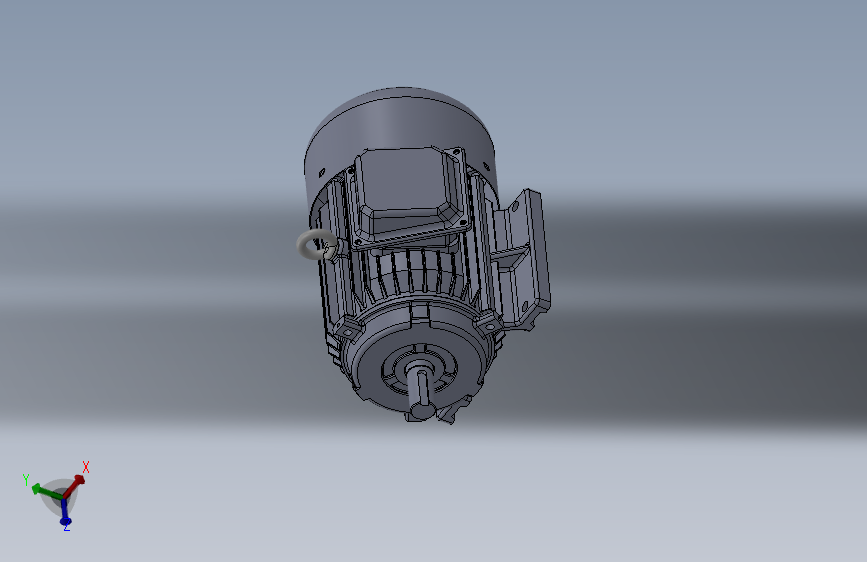Click the blue Z axis of the triad
867x562 pixels.
(x=65, y=513)
